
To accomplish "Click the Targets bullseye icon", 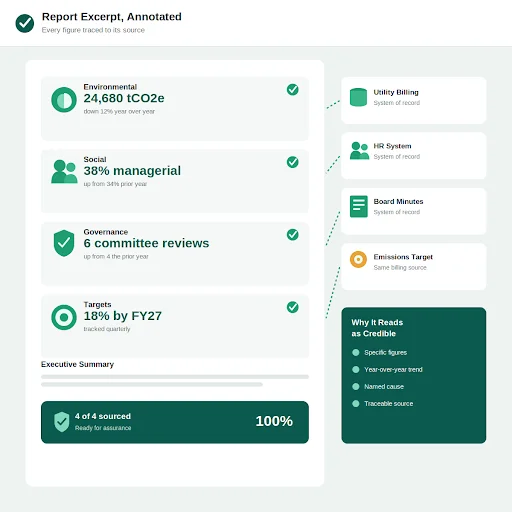I will pos(64,317).
